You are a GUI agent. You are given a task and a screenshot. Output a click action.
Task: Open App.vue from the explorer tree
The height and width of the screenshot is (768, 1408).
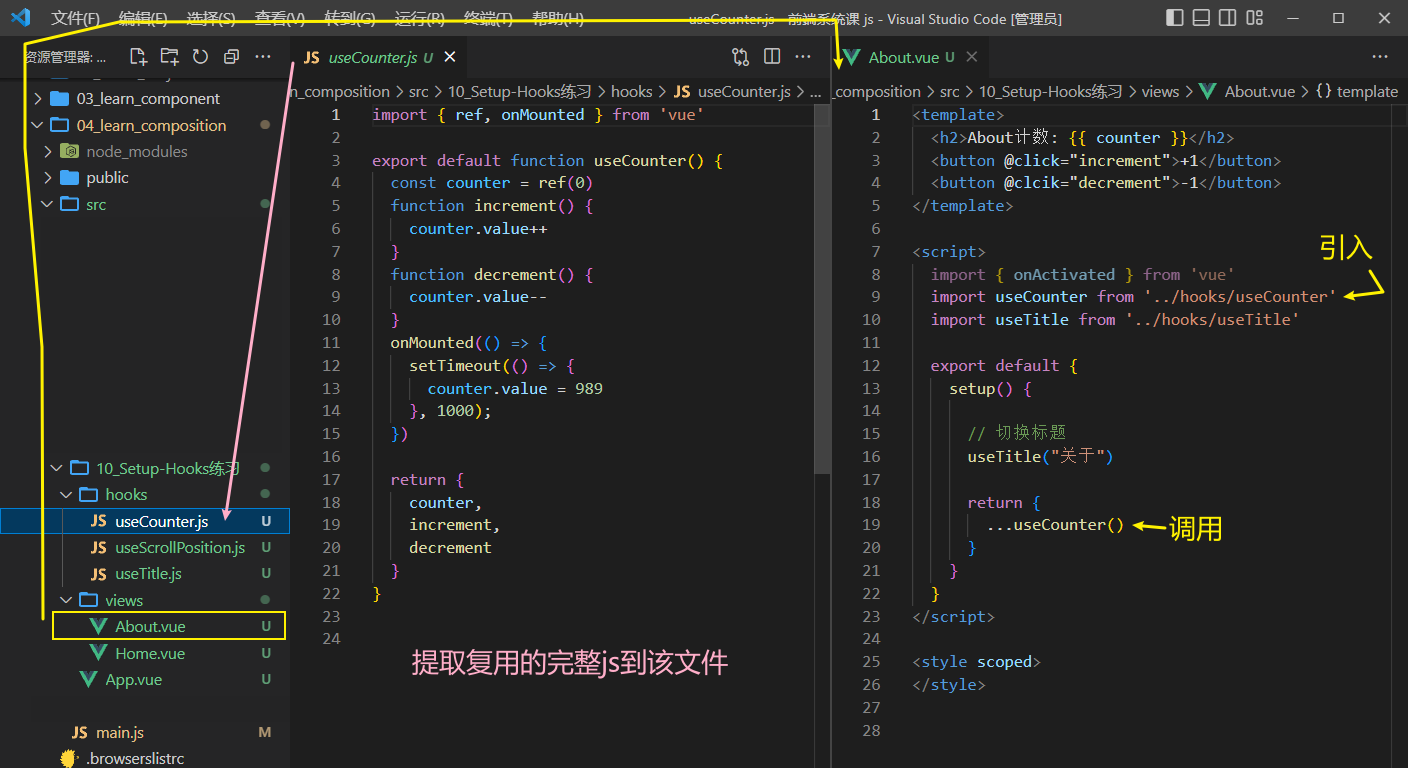[145, 680]
